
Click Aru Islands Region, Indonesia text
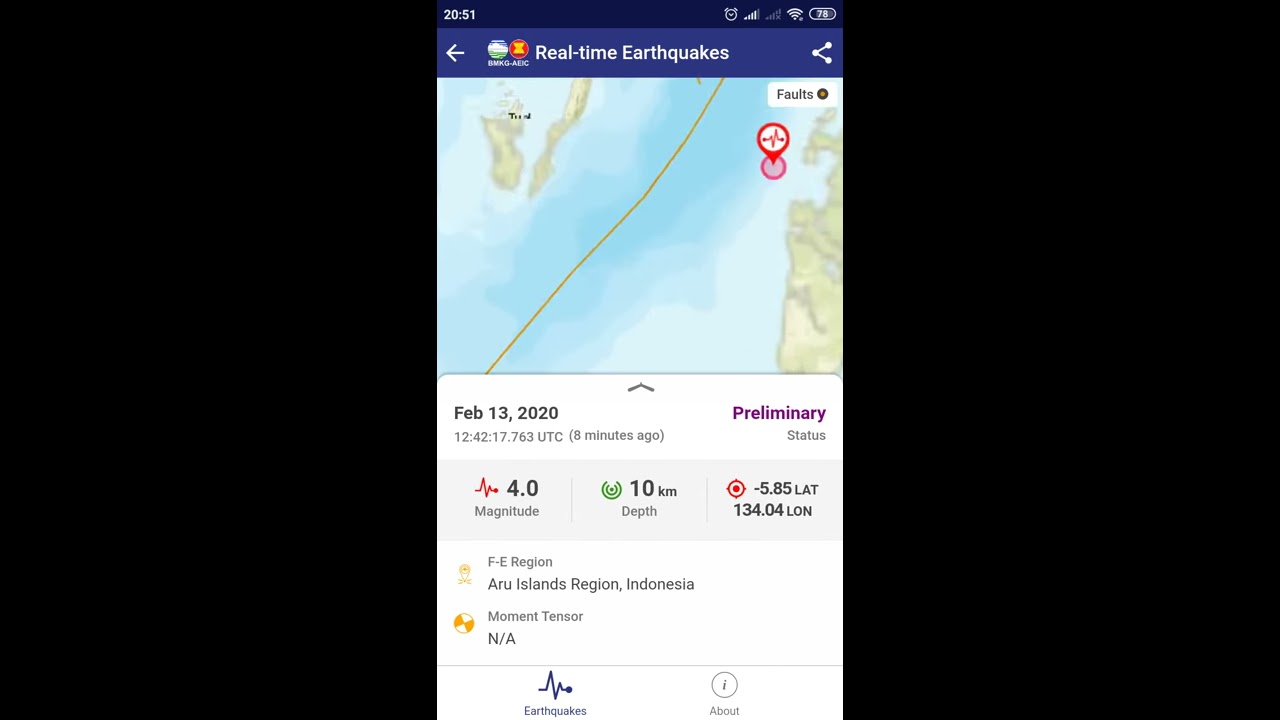click(x=591, y=584)
